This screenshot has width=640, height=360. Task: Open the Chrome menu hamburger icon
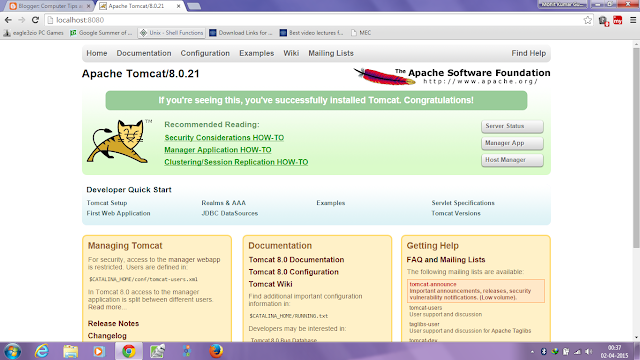[633, 20]
